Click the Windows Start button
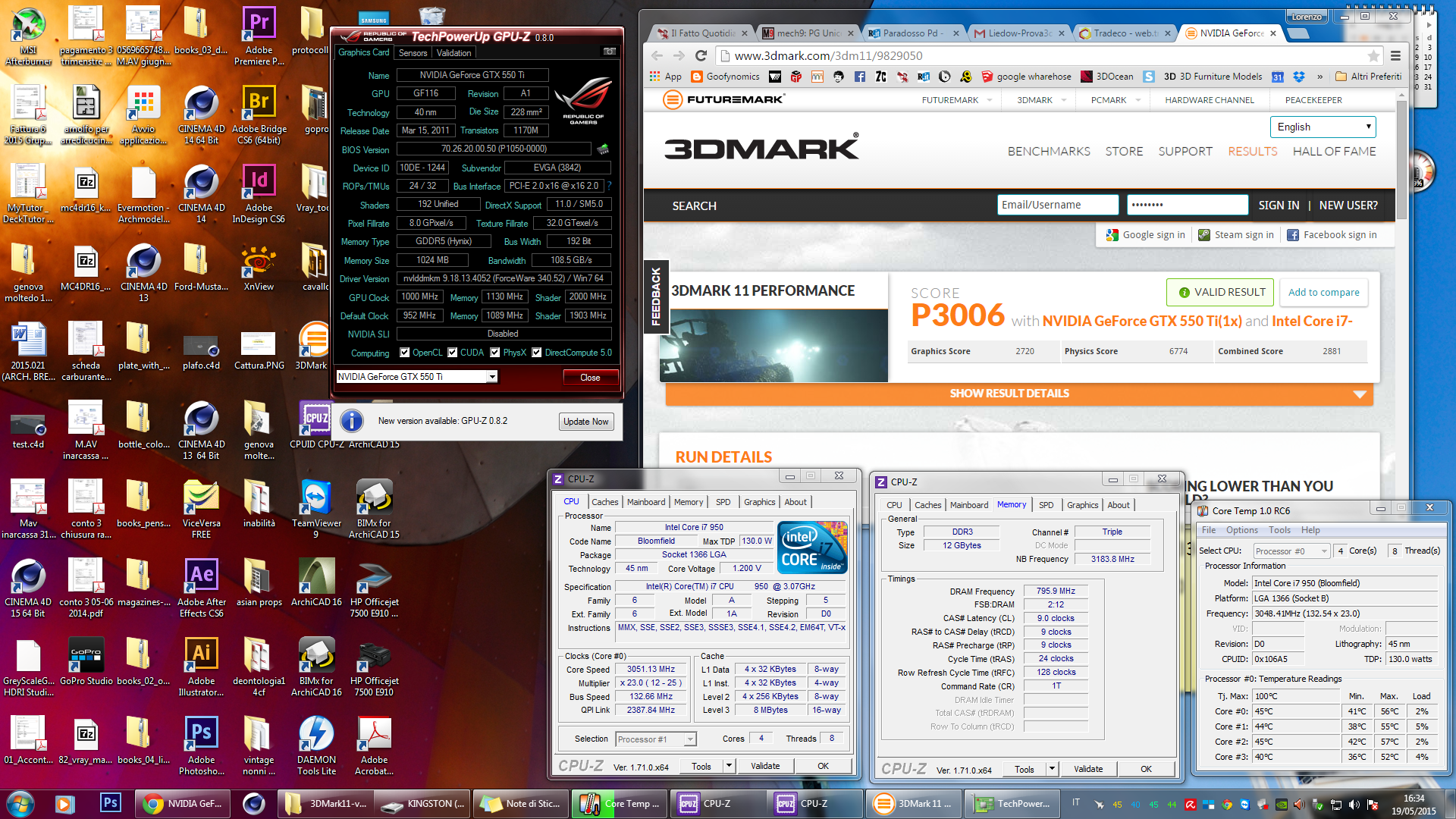Screen dimensions: 1456x819 [20, 803]
